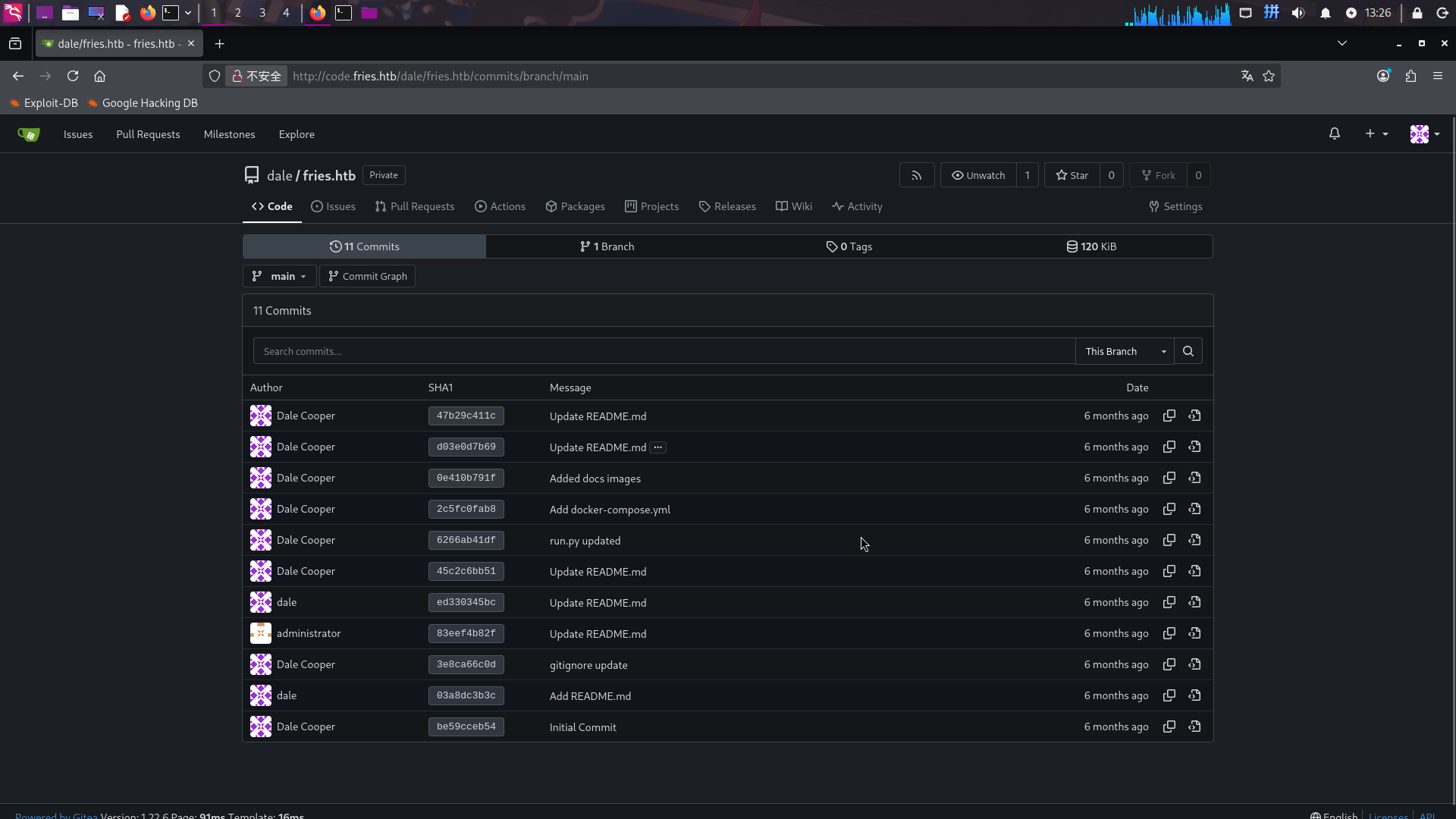
Task: Toggle Unwatch on this repository
Action: [978, 175]
